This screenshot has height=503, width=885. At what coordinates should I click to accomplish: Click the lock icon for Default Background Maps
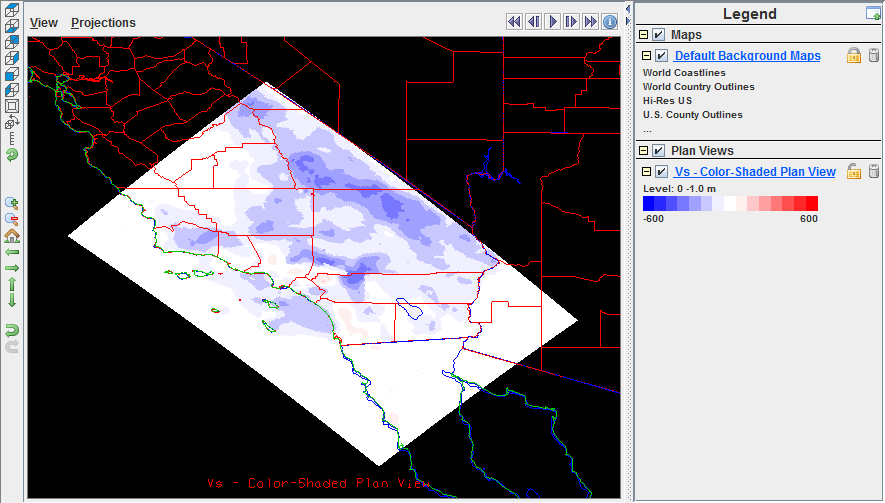tap(854, 56)
